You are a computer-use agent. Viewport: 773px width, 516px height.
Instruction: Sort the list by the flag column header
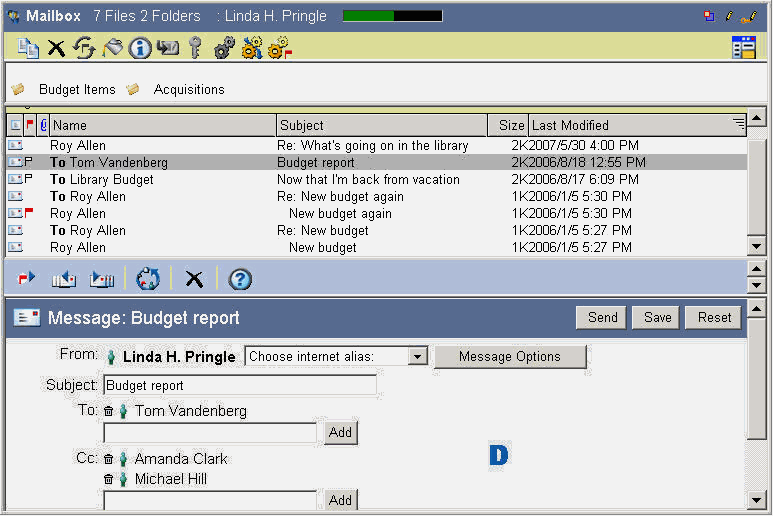pos(29,125)
